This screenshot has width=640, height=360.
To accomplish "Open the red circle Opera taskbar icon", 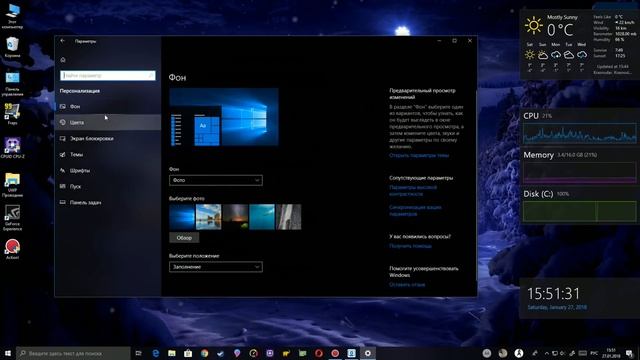I will [319, 353].
